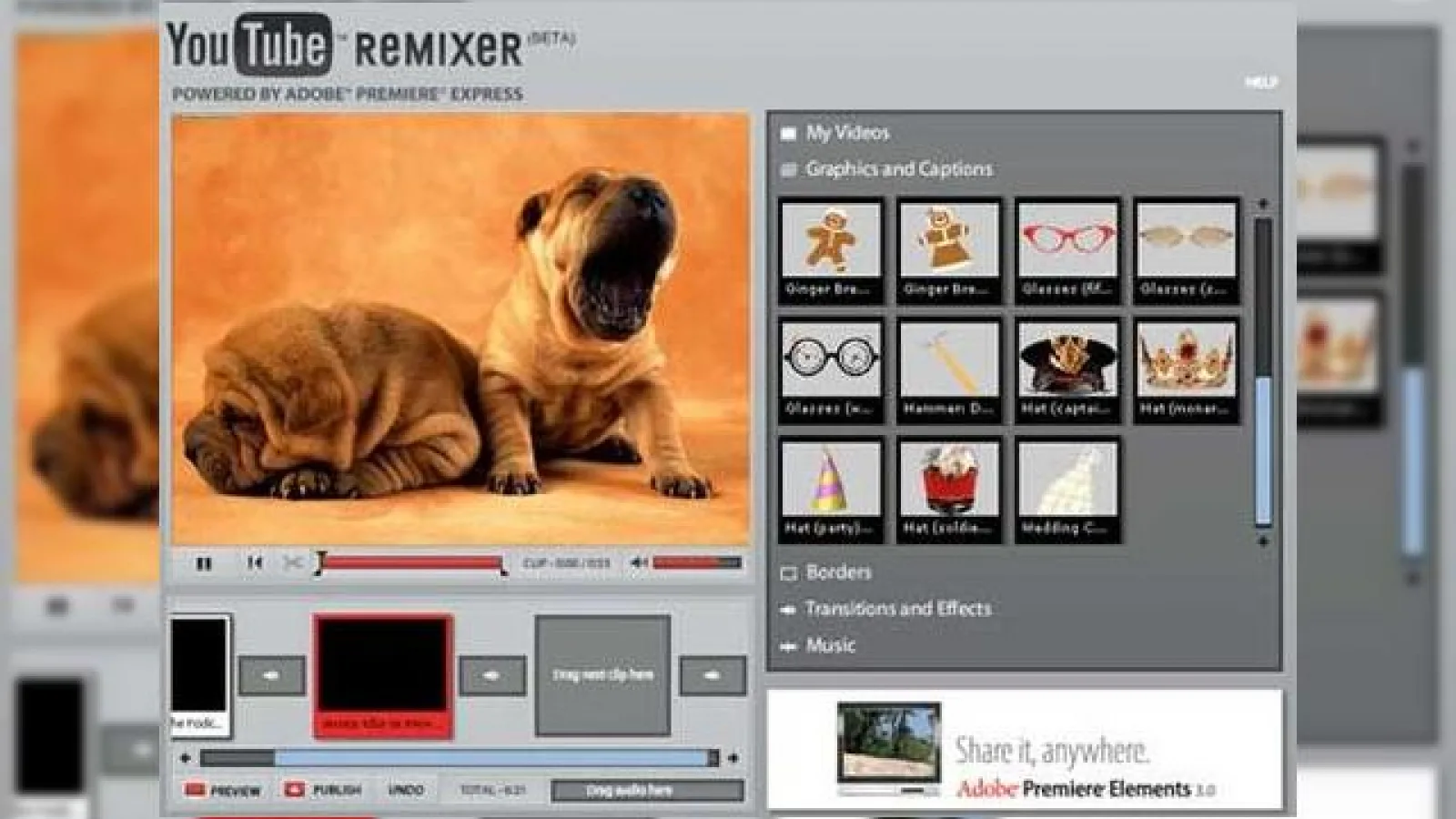Pick the Hammer graphic thumbnail
Image resolution: width=1456 pixels, height=819 pixels.
tap(949, 370)
